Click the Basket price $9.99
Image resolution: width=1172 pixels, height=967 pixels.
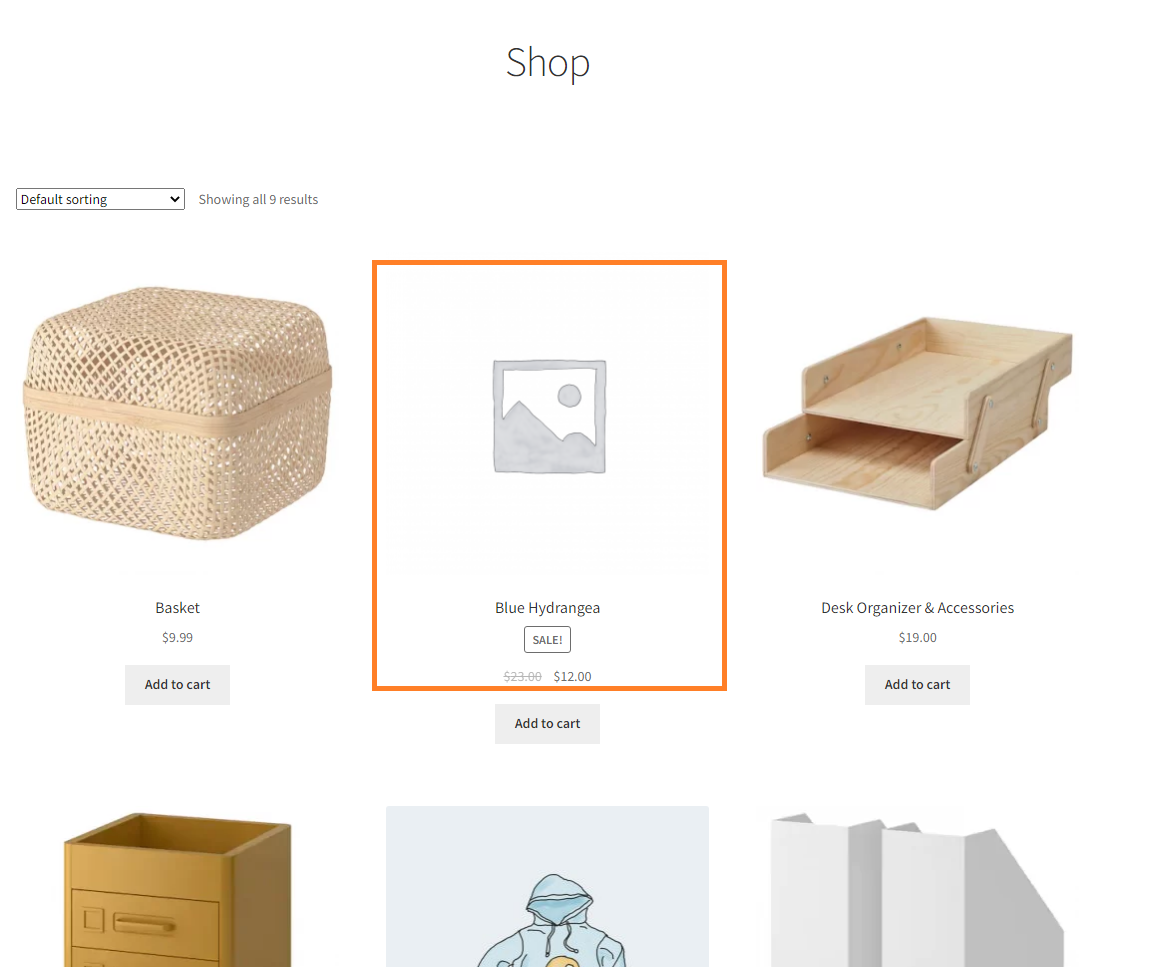tap(178, 637)
